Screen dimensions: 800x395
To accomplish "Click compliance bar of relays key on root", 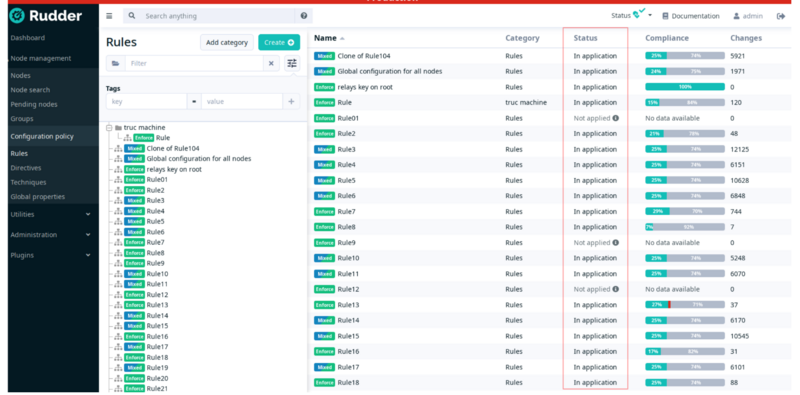I will 685,87.
